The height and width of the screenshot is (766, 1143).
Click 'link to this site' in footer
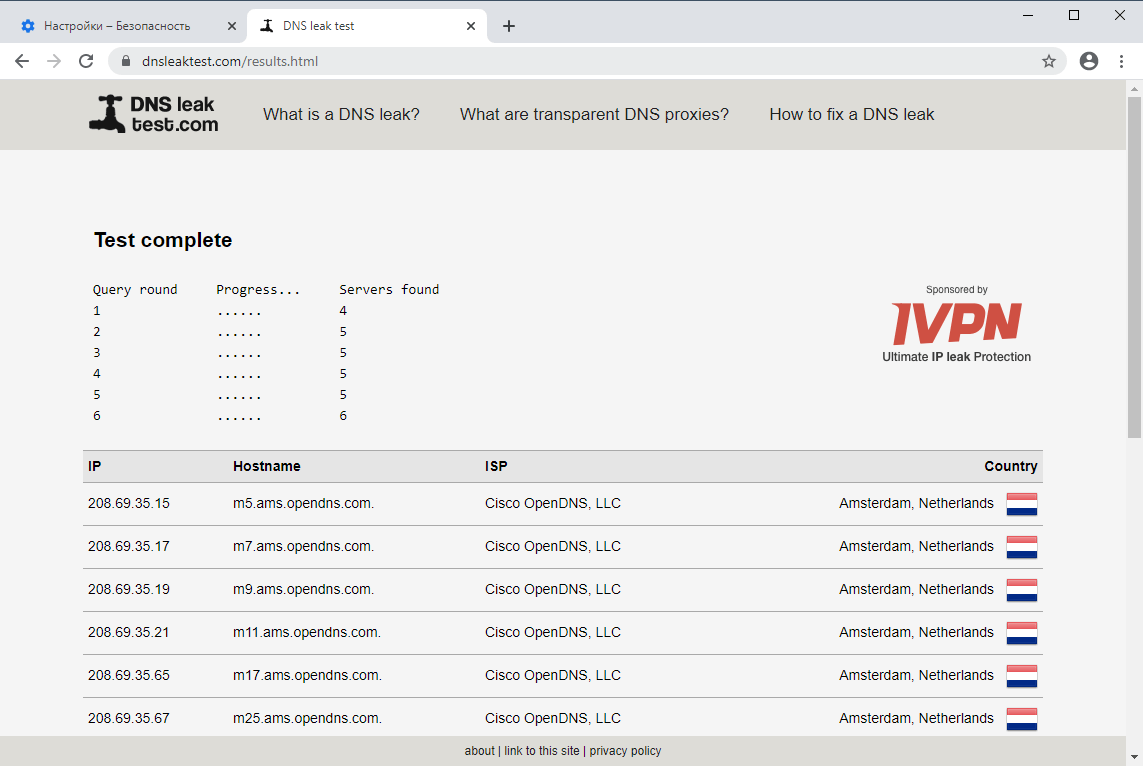point(542,751)
